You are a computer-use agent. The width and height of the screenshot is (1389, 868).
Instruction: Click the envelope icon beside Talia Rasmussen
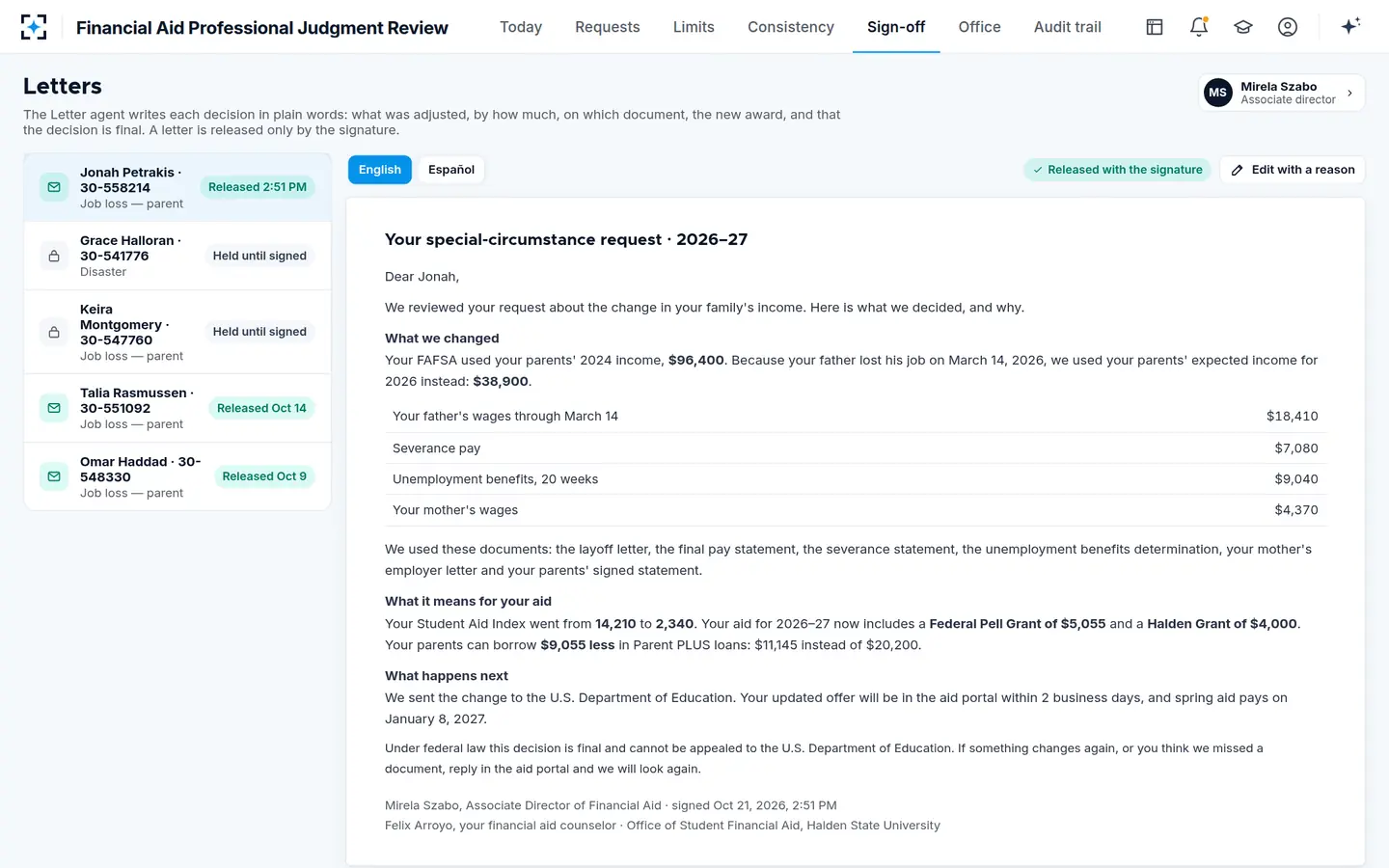click(x=54, y=408)
